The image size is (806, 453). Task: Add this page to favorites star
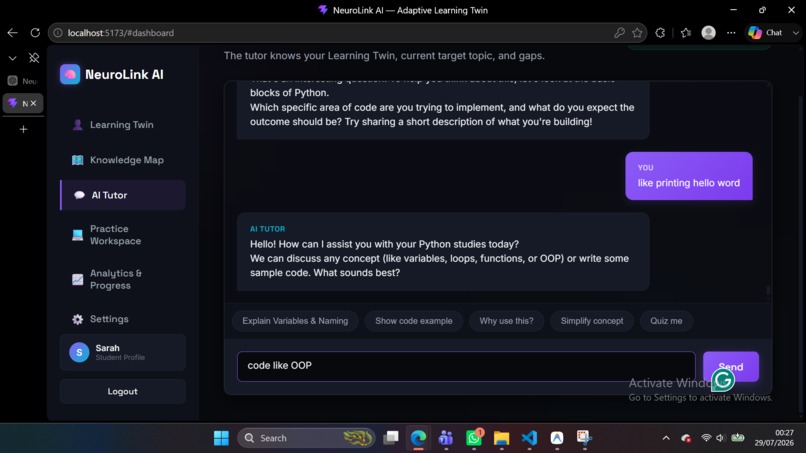637,33
